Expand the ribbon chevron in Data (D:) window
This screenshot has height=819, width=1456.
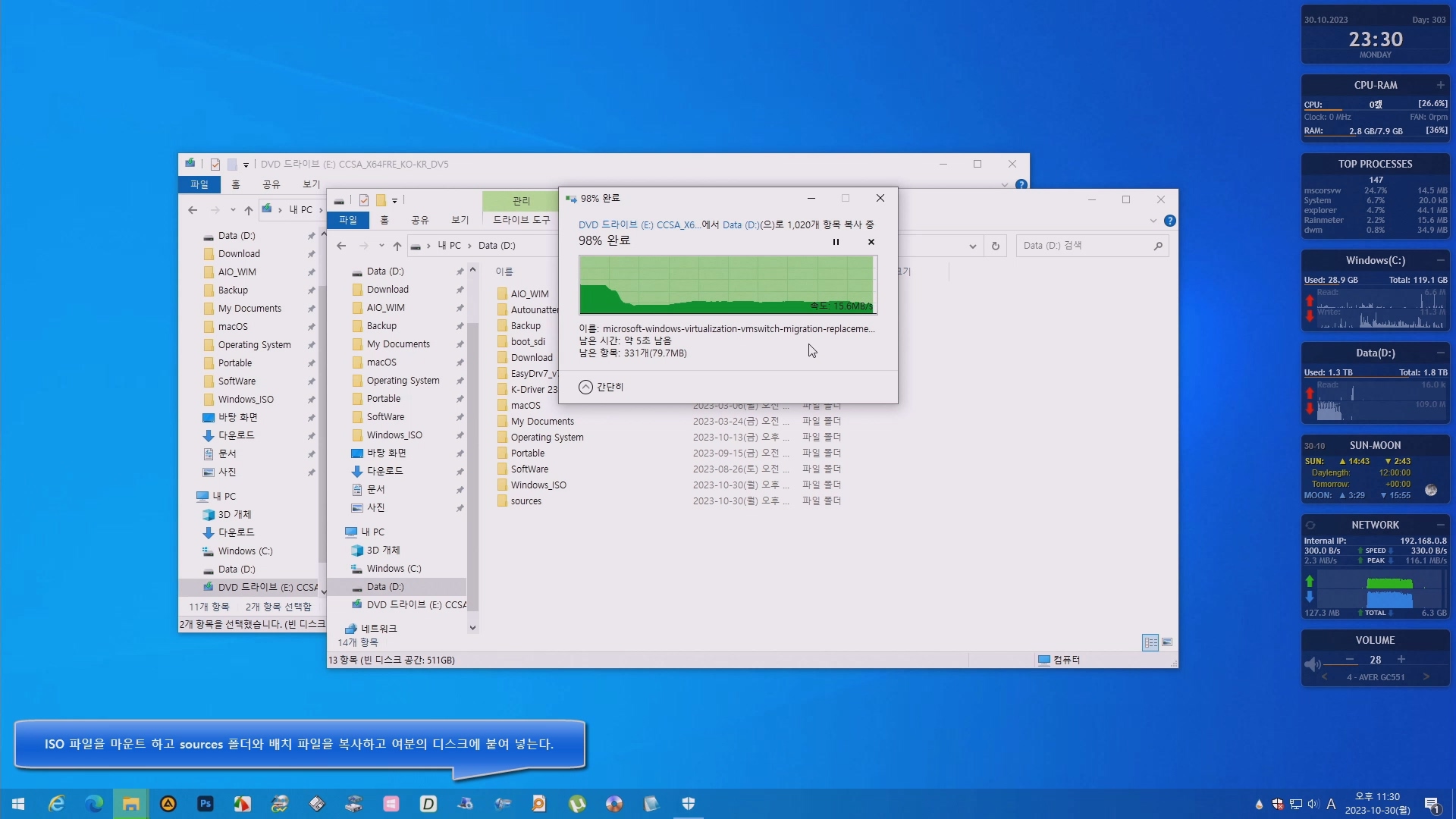tap(1153, 221)
